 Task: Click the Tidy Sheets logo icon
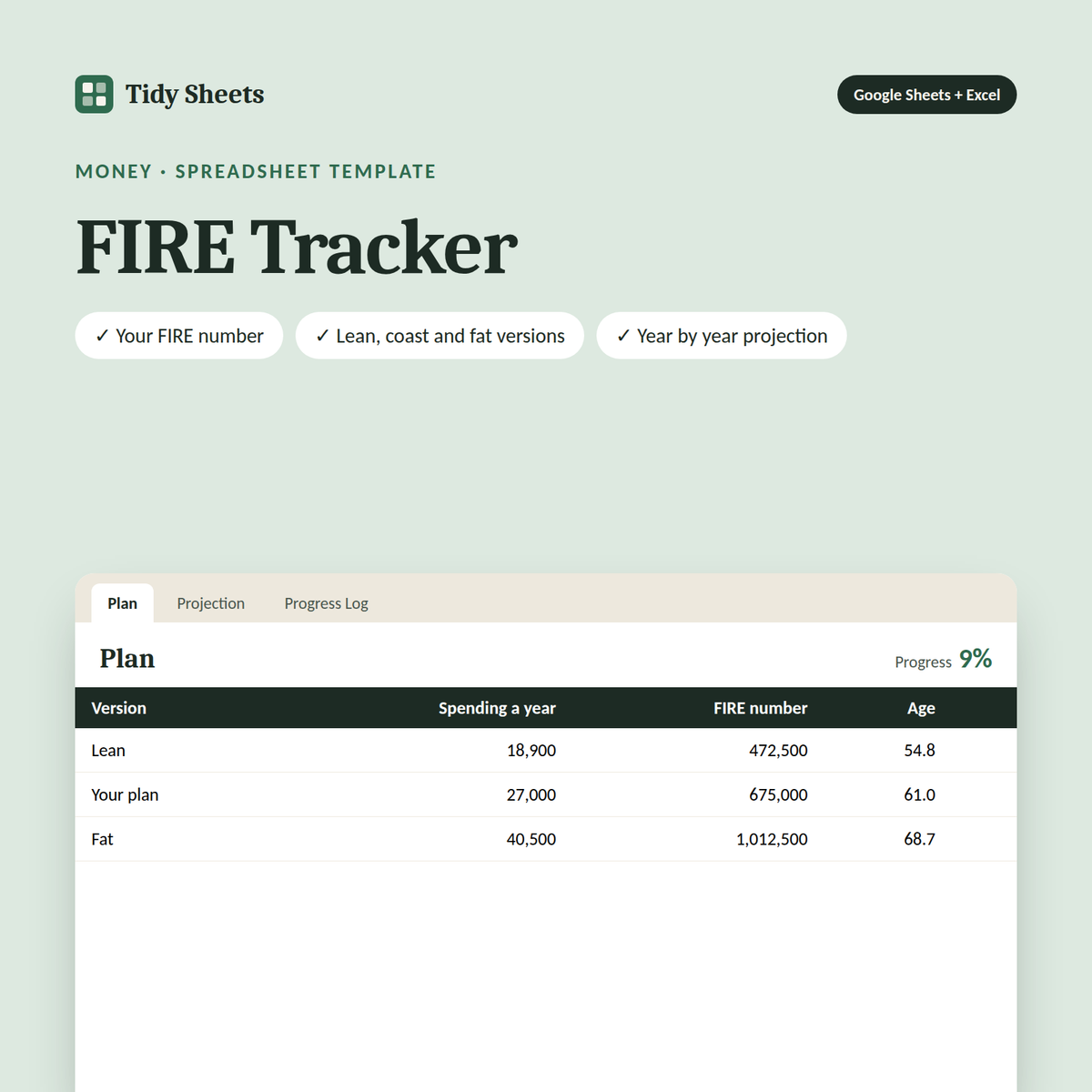coord(95,95)
